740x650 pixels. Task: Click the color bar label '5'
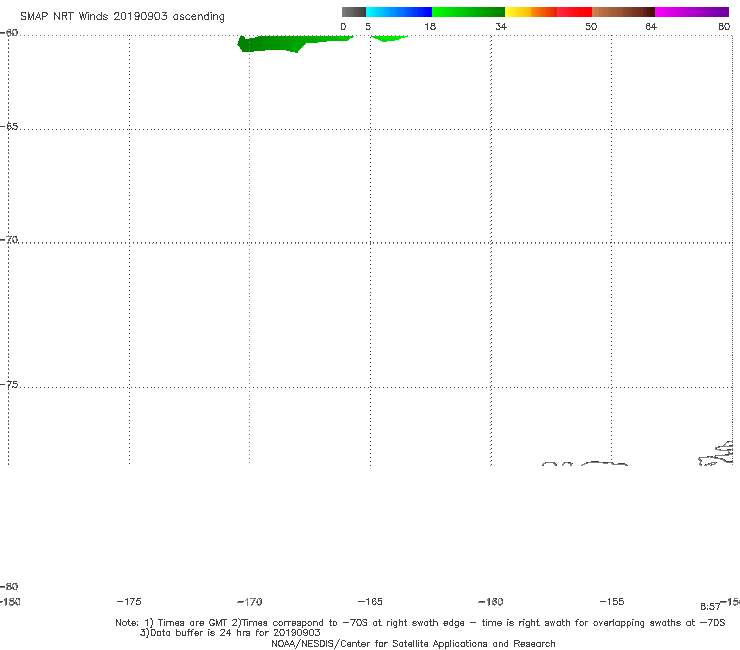368,26
